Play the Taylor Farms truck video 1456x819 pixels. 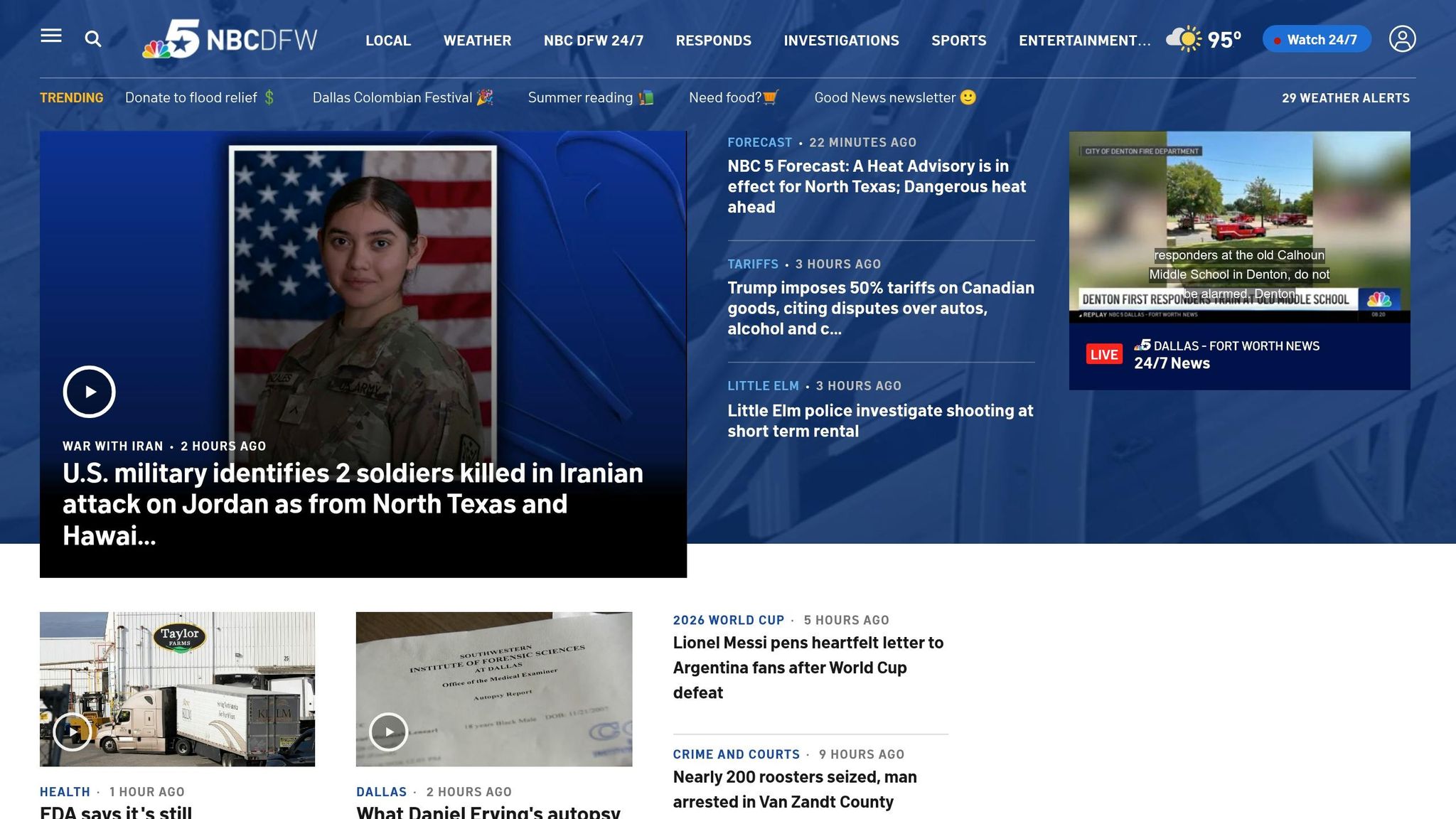[x=73, y=732]
